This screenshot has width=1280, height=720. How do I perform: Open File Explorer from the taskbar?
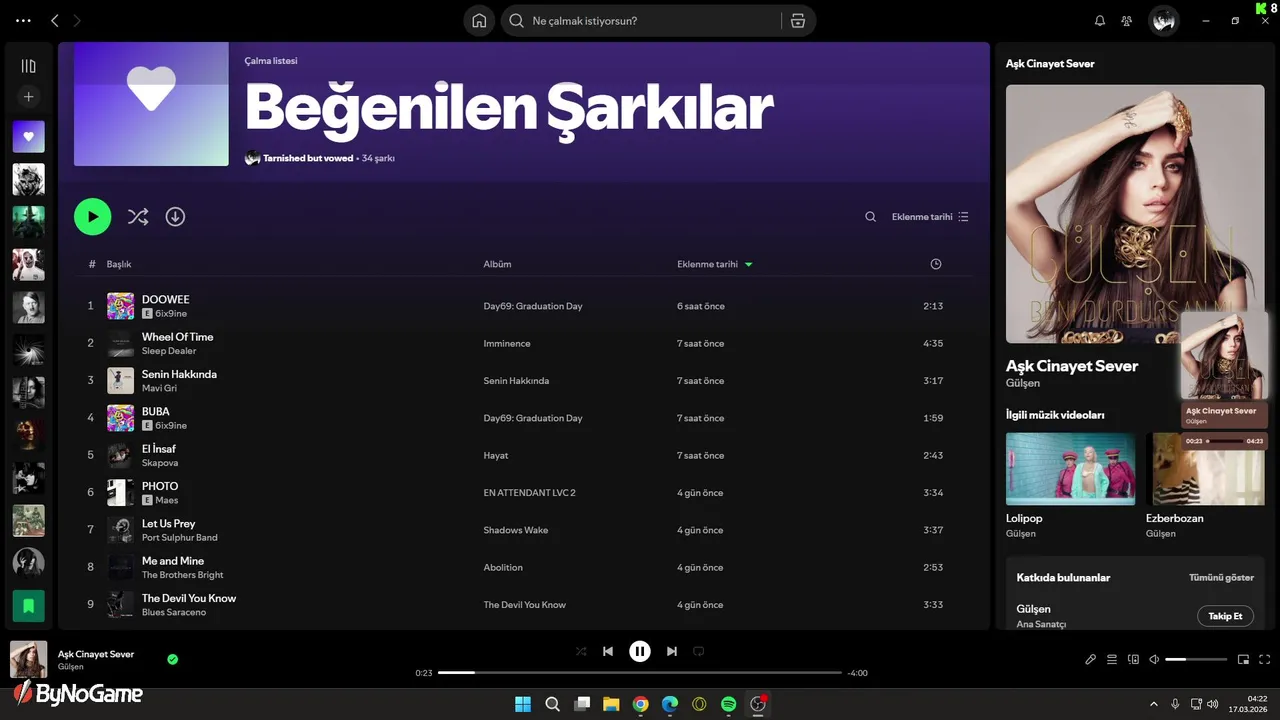click(611, 704)
